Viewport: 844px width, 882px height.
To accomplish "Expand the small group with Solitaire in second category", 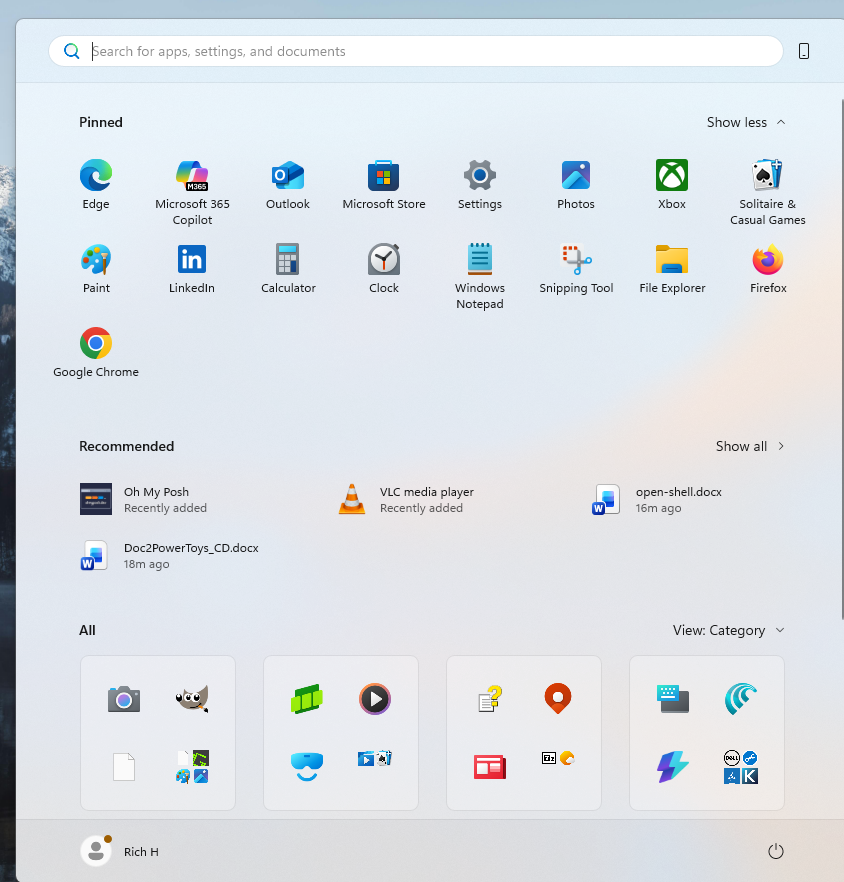I will pyautogui.click(x=375, y=759).
